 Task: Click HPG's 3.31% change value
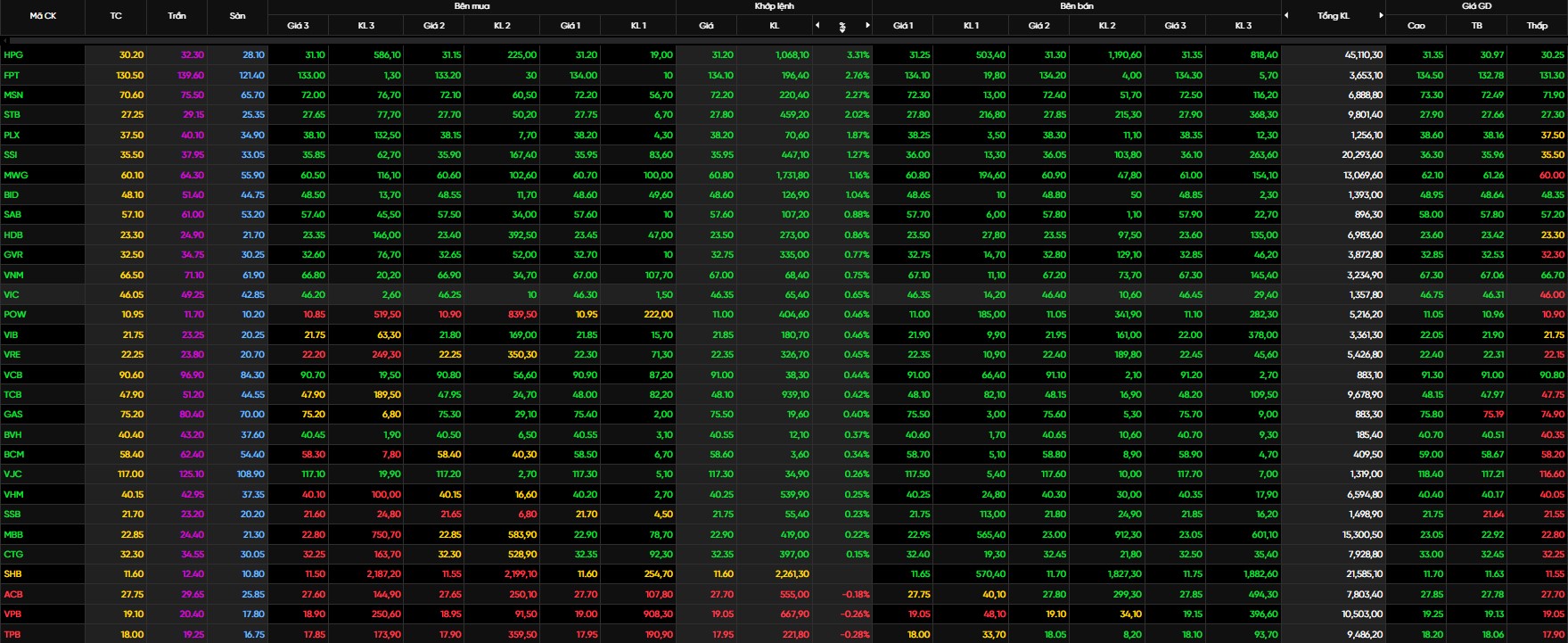point(858,55)
